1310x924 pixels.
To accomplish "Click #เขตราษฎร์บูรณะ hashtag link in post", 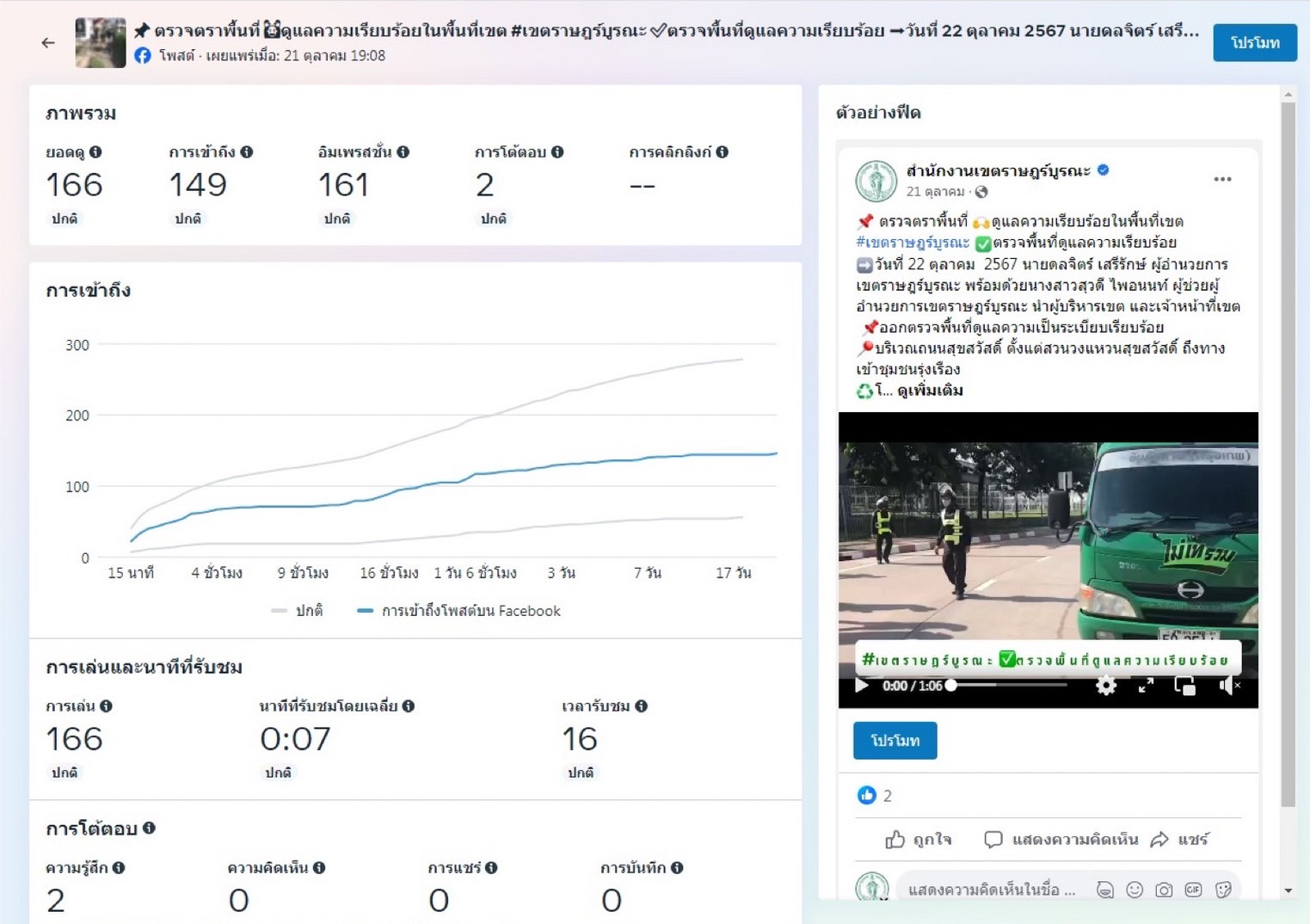I will [913, 243].
